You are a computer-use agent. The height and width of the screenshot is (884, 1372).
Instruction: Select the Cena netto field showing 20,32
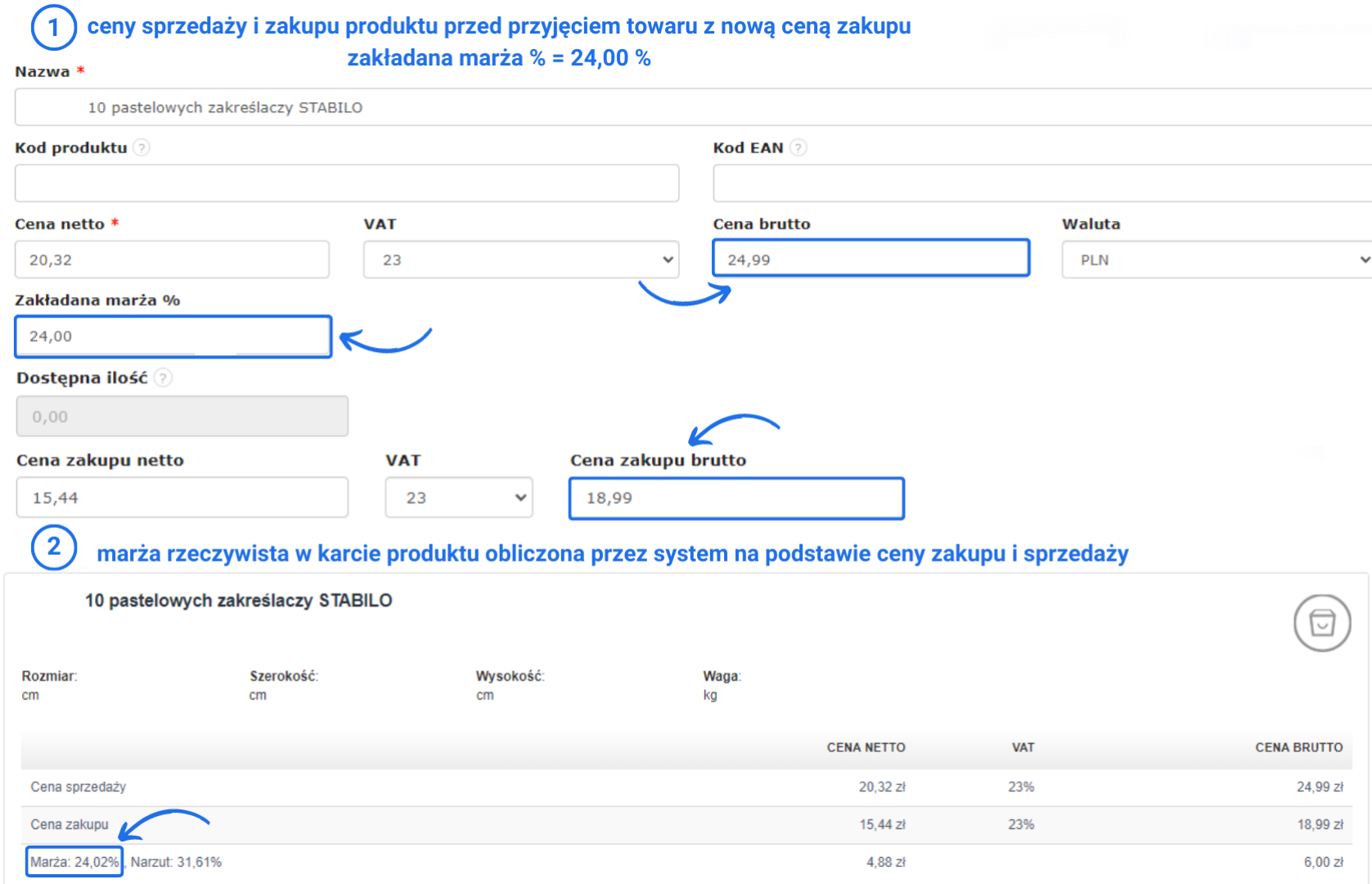[171, 259]
